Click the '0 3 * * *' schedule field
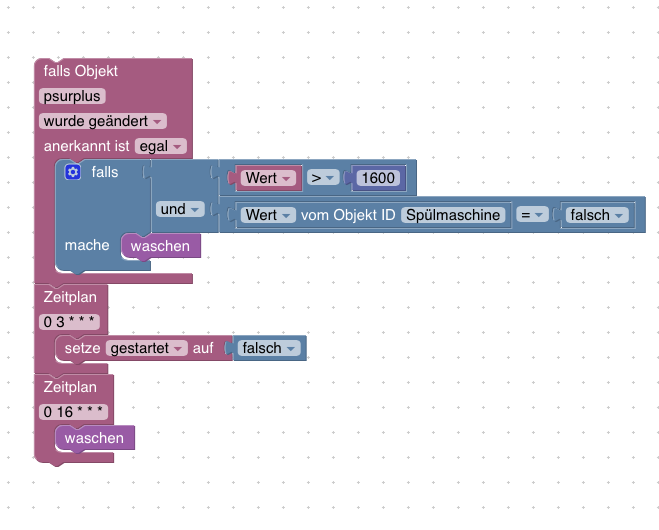Screen dimensions: 659x530 [x=69, y=322]
